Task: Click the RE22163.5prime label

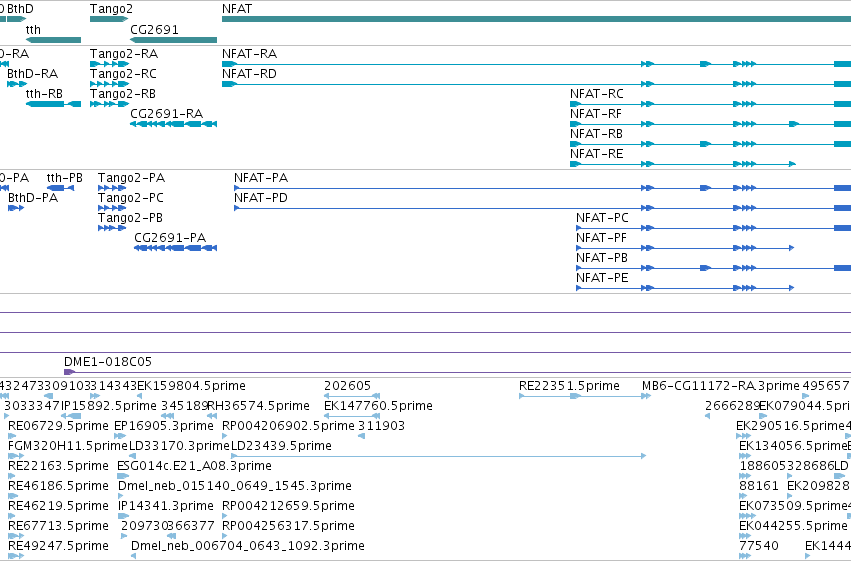Action: pos(59,466)
